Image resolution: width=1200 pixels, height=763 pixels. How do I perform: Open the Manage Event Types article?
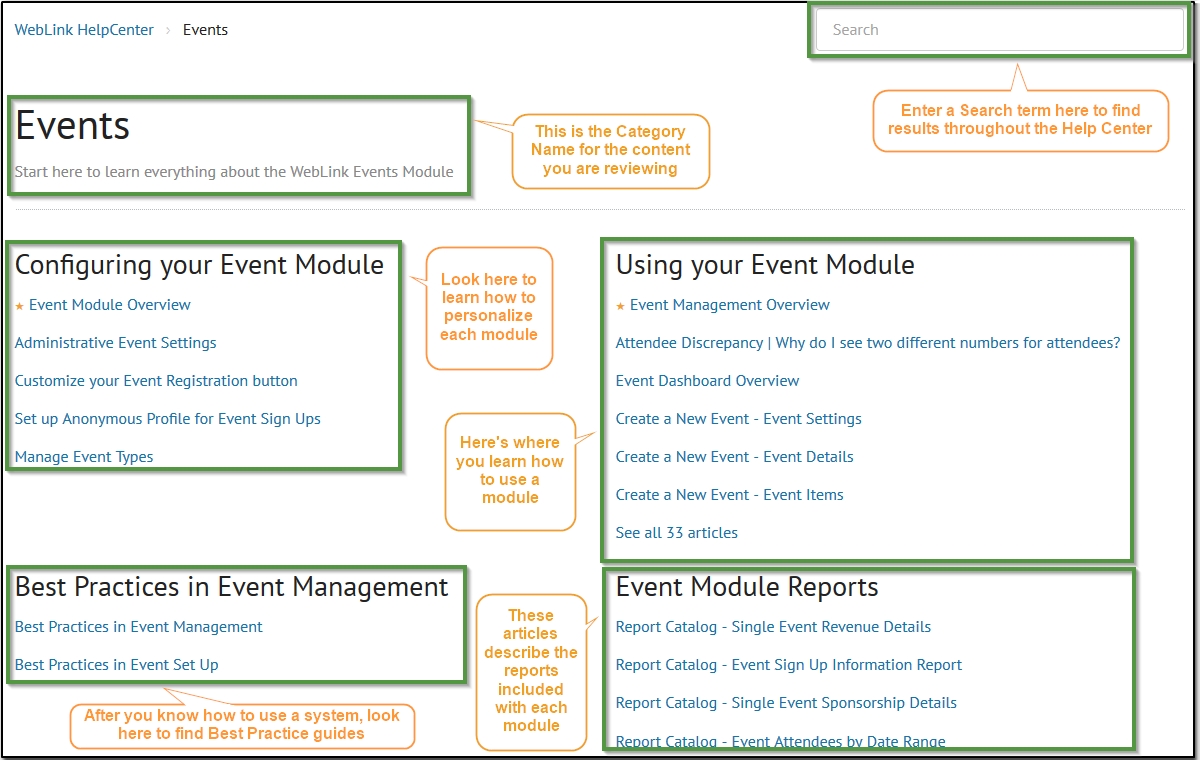[84, 457]
